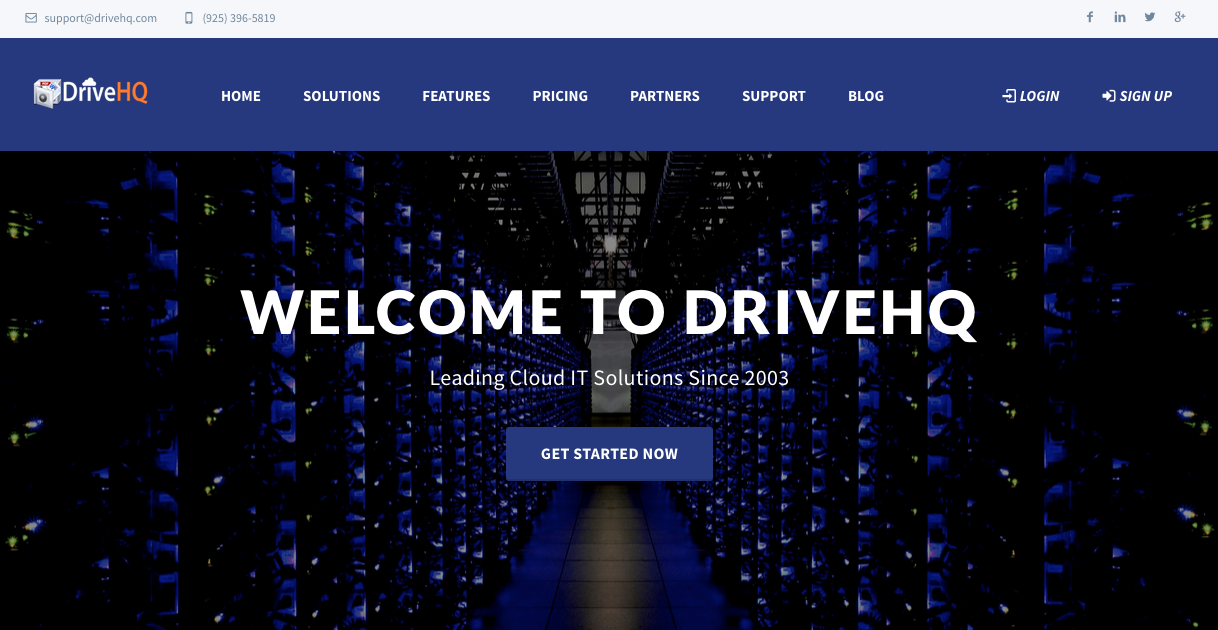This screenshot has height=630, width=1218.
Task: Click the login arrow icon
Action: (1009, 96)
